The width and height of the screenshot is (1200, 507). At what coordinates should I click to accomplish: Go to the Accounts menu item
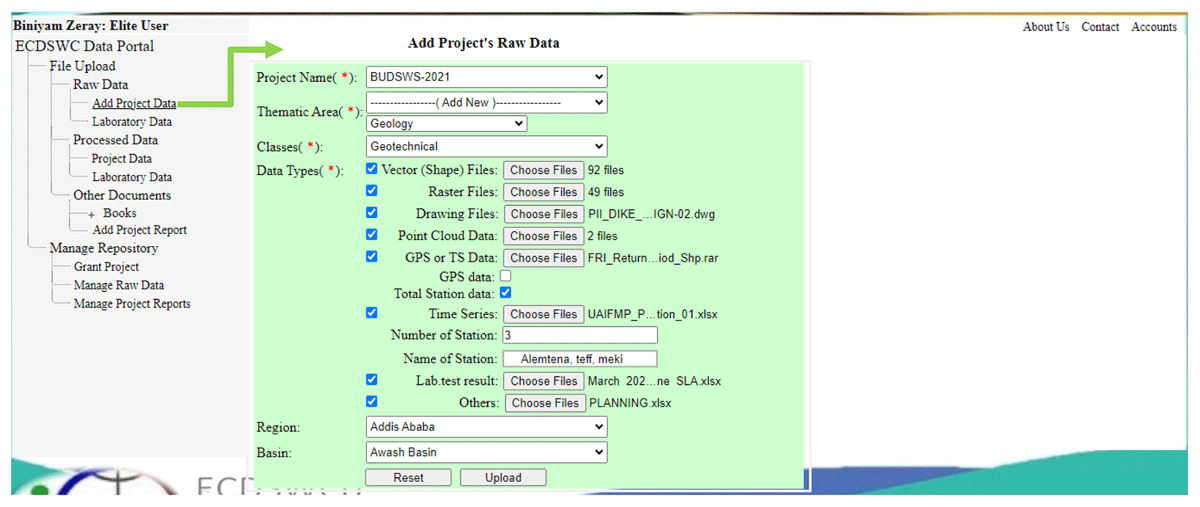(1154, 27)
